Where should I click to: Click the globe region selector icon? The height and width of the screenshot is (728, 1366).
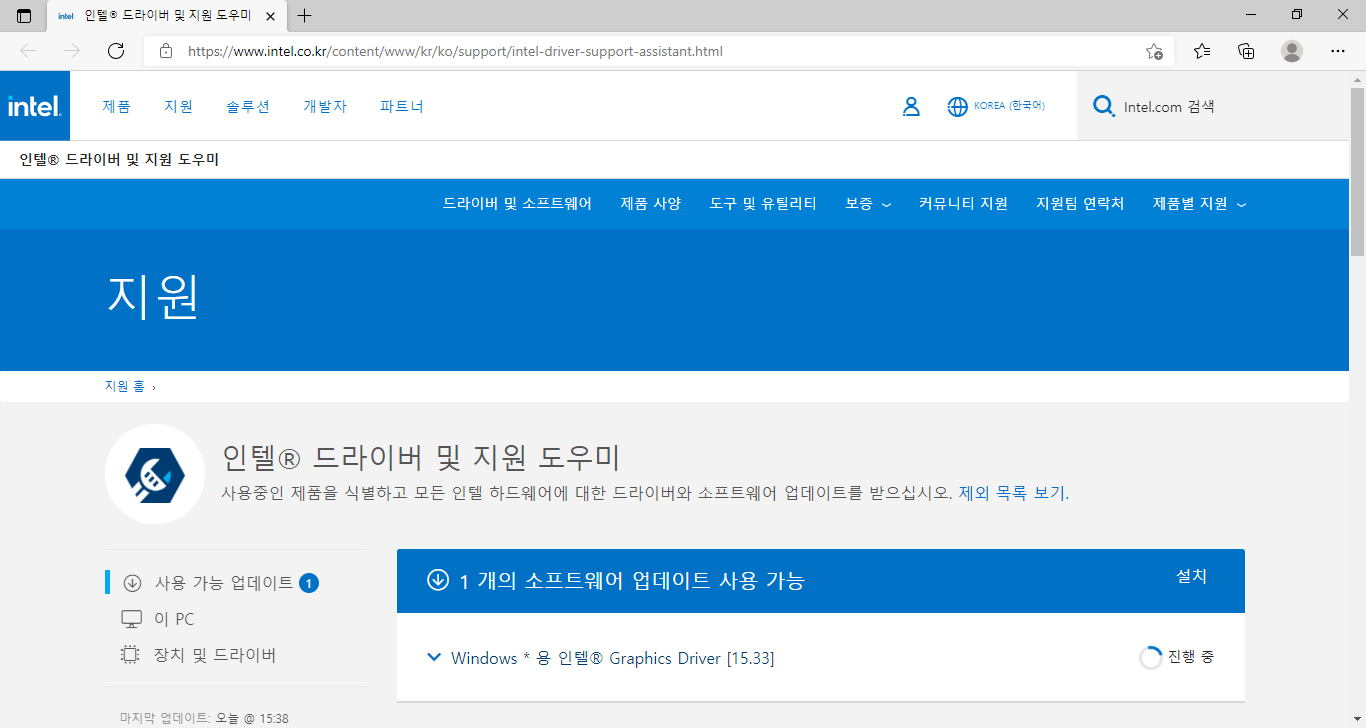pyautogui.click(x=958, y=106)
